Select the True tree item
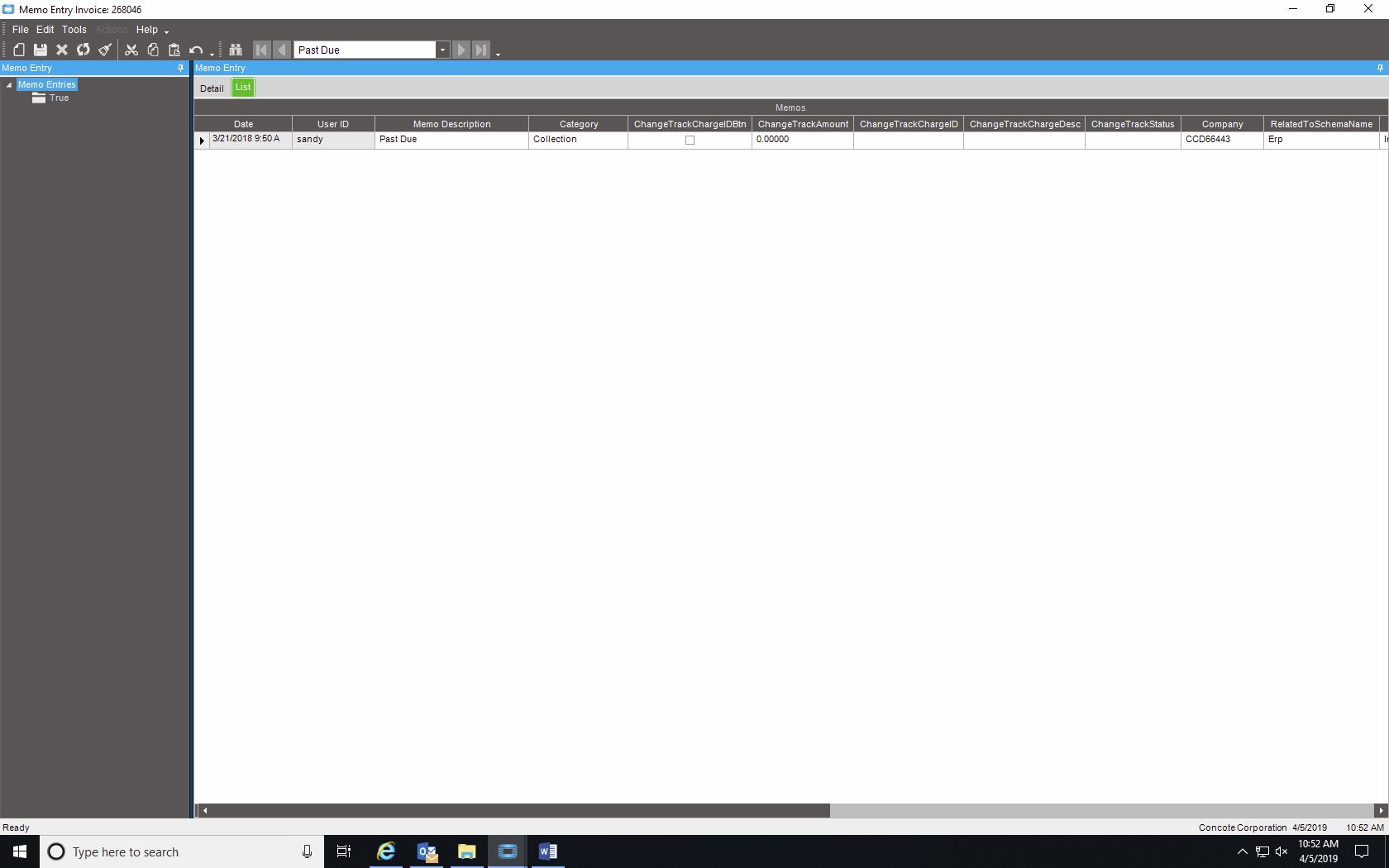The width and height of the screenshot is (1389, 868). 59,98
